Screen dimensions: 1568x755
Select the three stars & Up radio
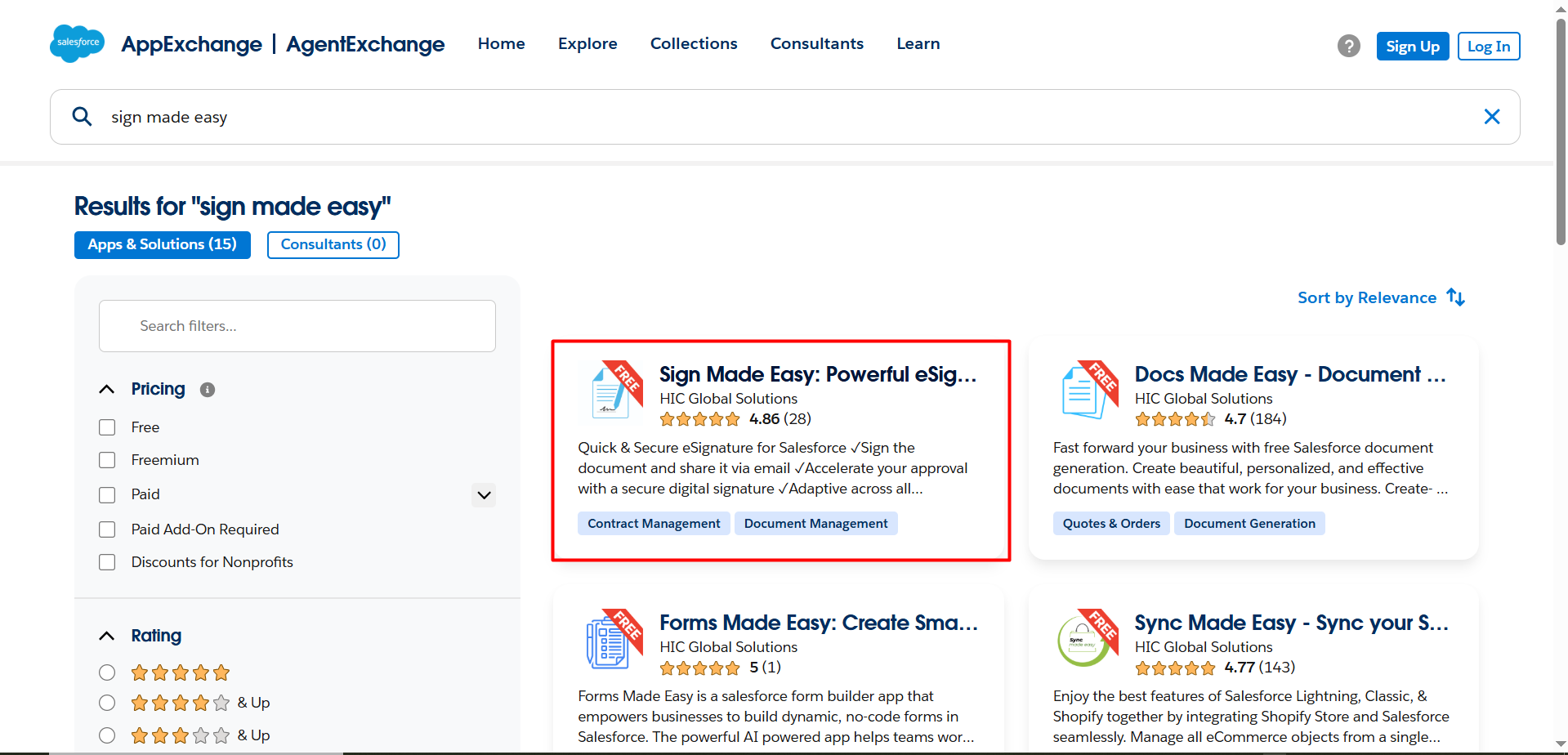click(107, 735)
